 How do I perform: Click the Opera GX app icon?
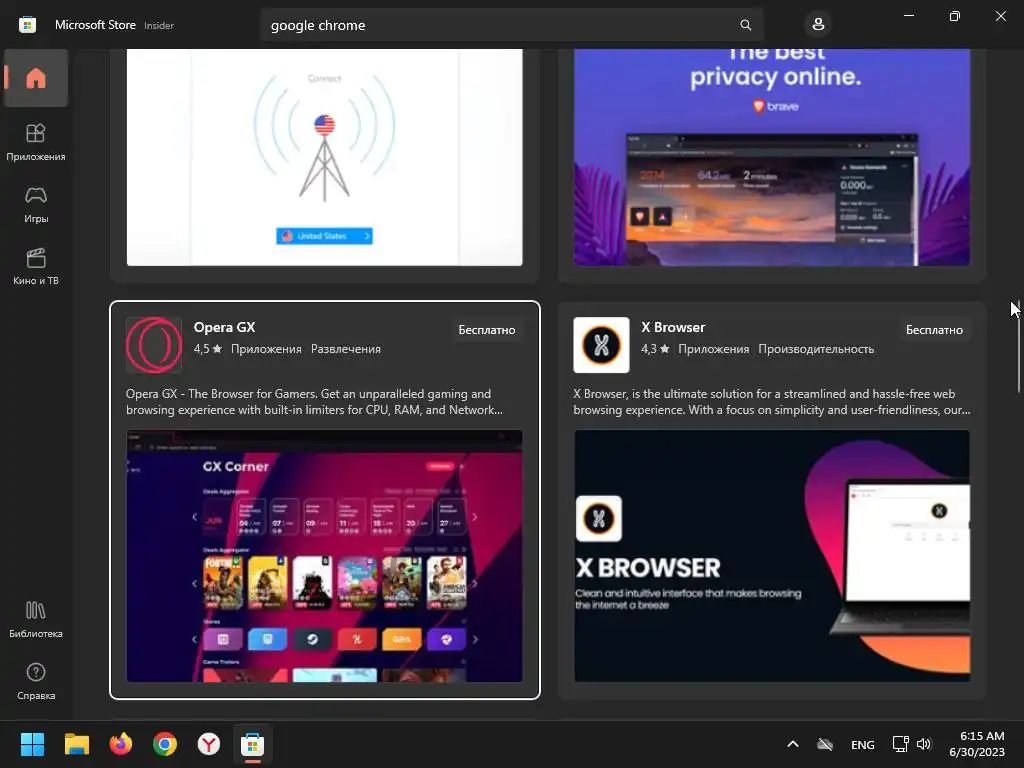click(x=154, y=345)
